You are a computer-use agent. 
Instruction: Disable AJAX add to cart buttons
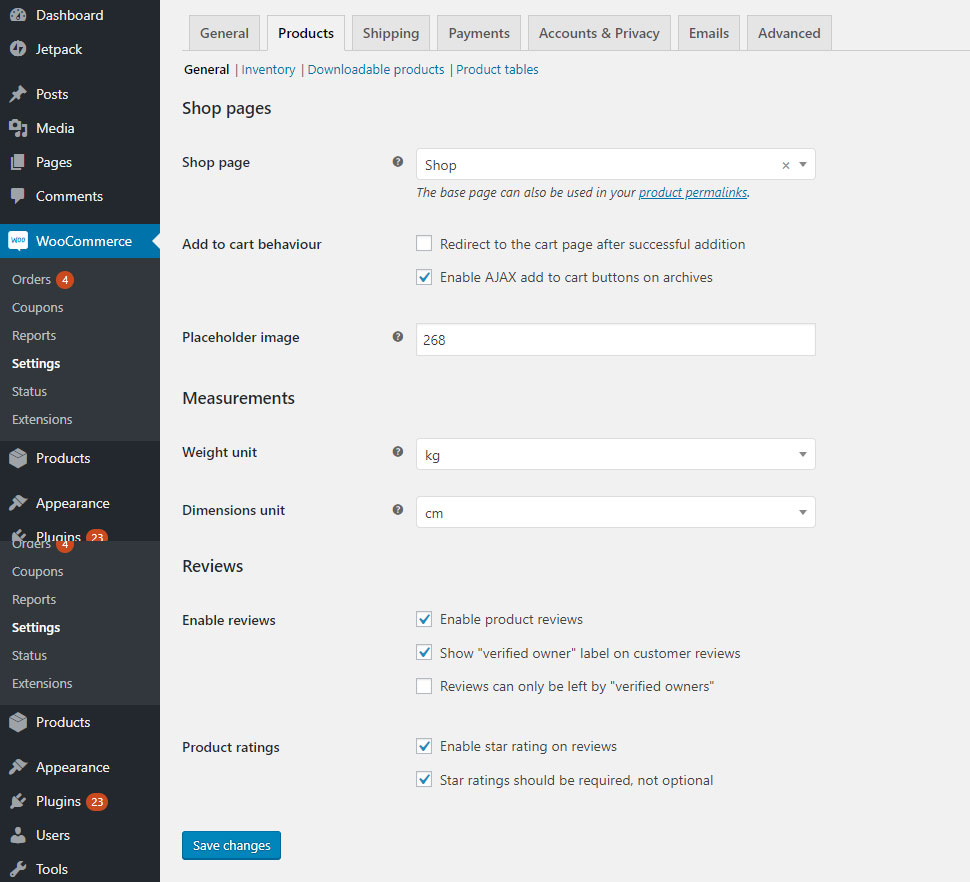pos(424,276)
